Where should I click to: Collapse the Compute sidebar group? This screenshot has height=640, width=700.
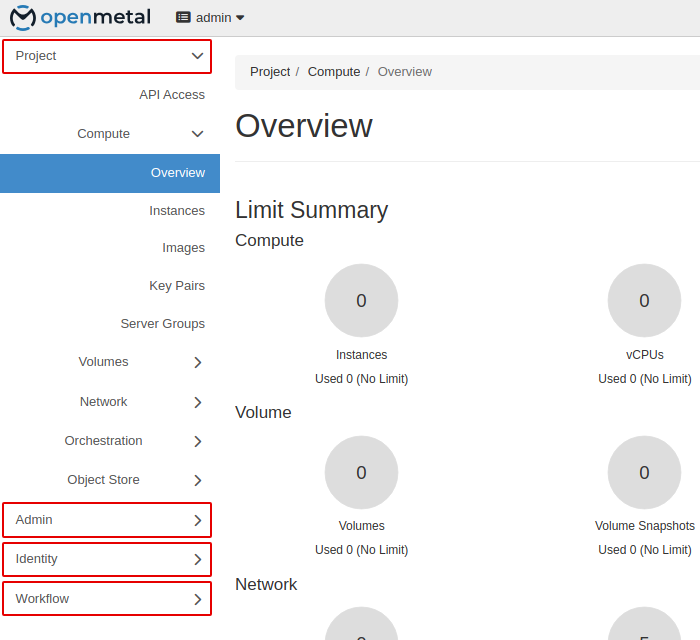pos(110,133)
